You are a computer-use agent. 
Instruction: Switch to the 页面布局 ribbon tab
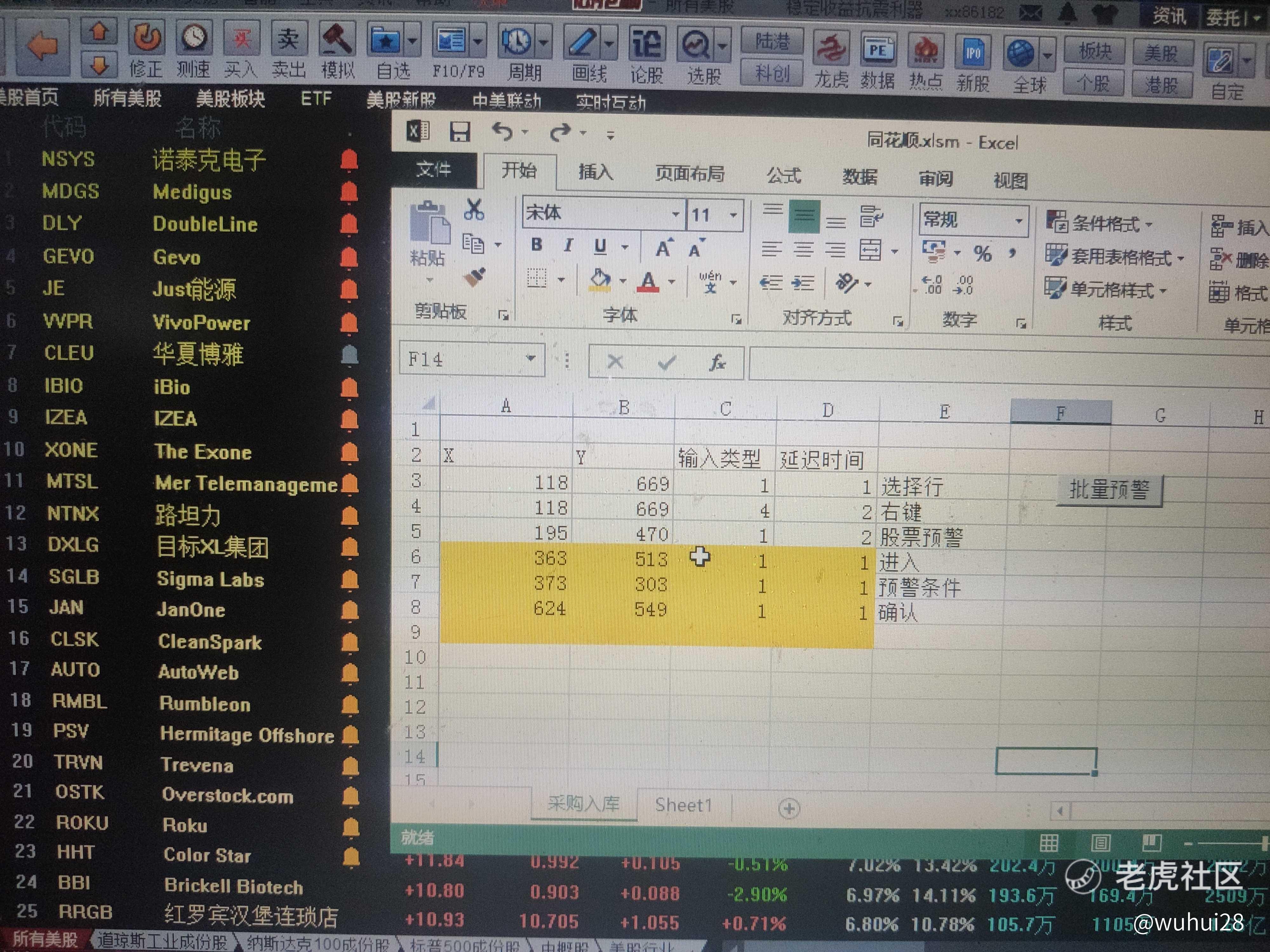pyautogui.click(x=690, y=174)
